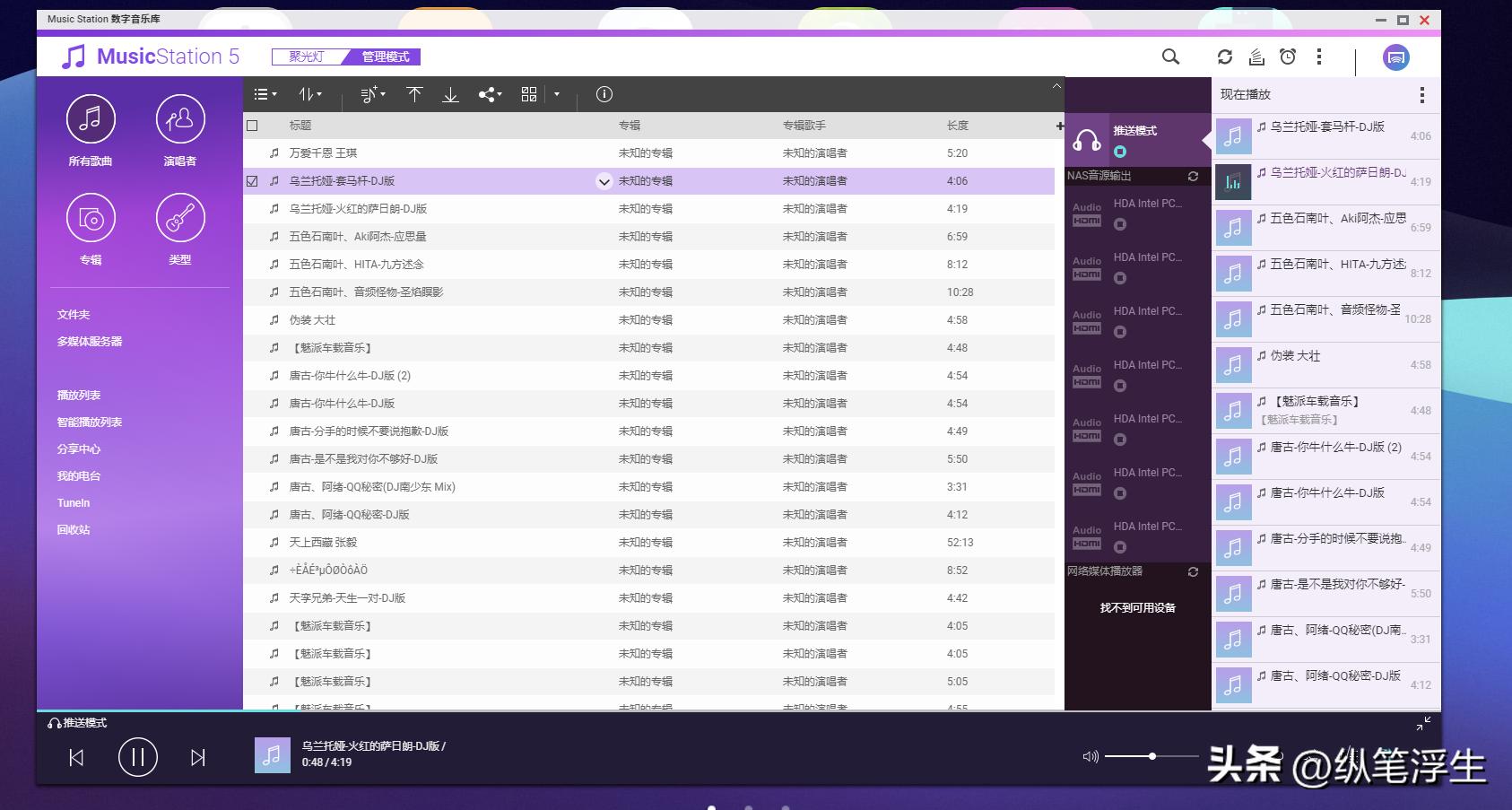The width and height of the screenshot is (1512, 810).
Task: Open the sort order dropdown
Action: point(310,94)
